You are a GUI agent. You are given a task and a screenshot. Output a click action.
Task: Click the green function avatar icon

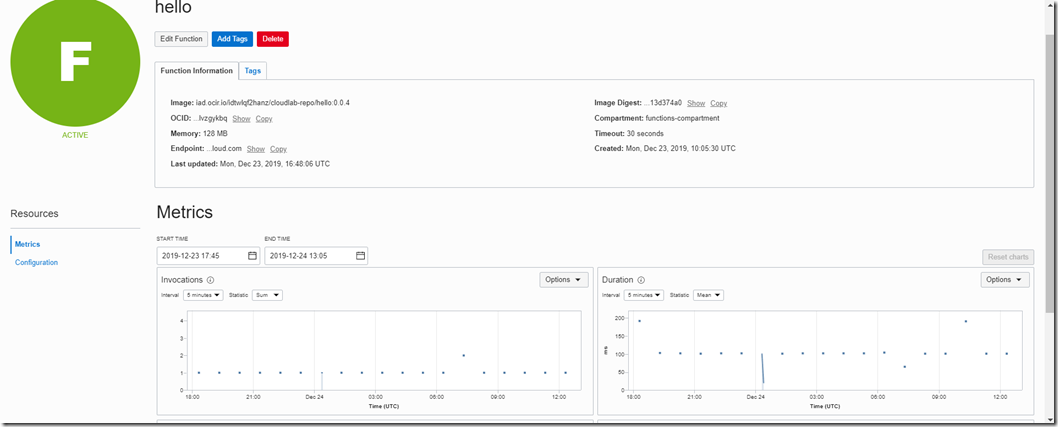76,61
